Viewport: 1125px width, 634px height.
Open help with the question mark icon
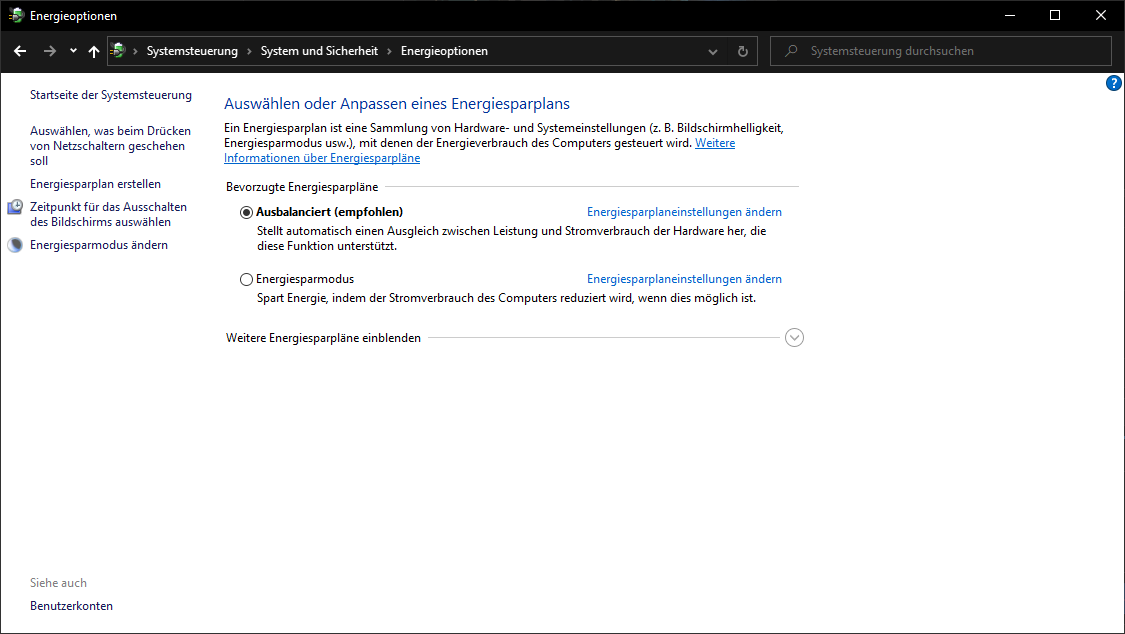[1113, 83]
